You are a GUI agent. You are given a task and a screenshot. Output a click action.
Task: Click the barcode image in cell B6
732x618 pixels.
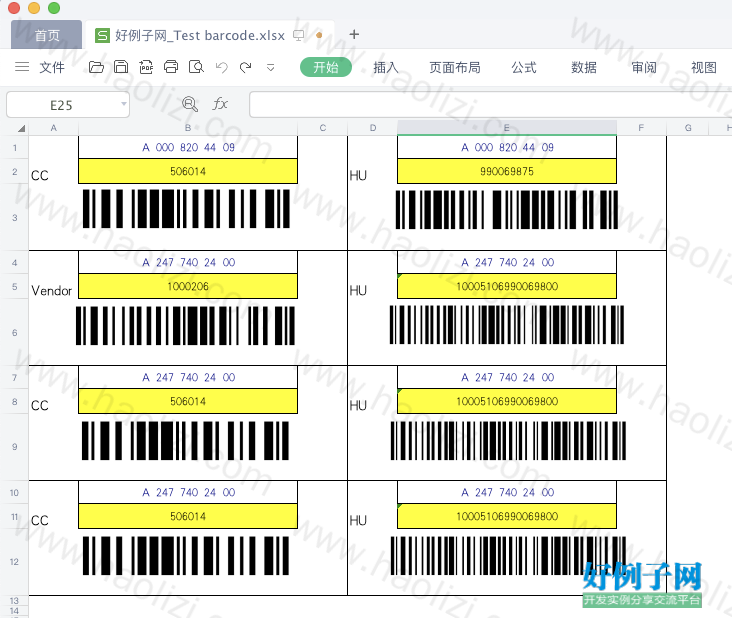pyautogui.click(x=185, y=326)
